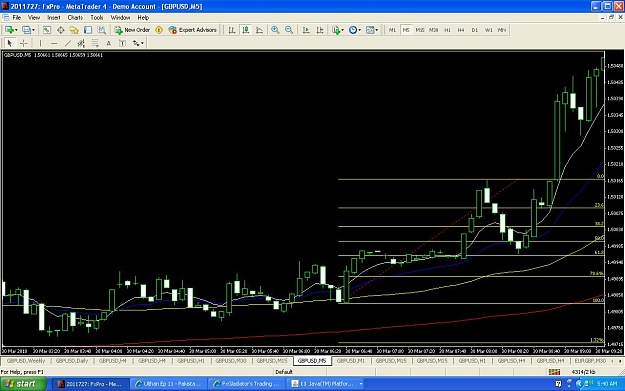Open the Profiles toolbar icon
The image size is (625, 391).
click(x=26, y=30)
